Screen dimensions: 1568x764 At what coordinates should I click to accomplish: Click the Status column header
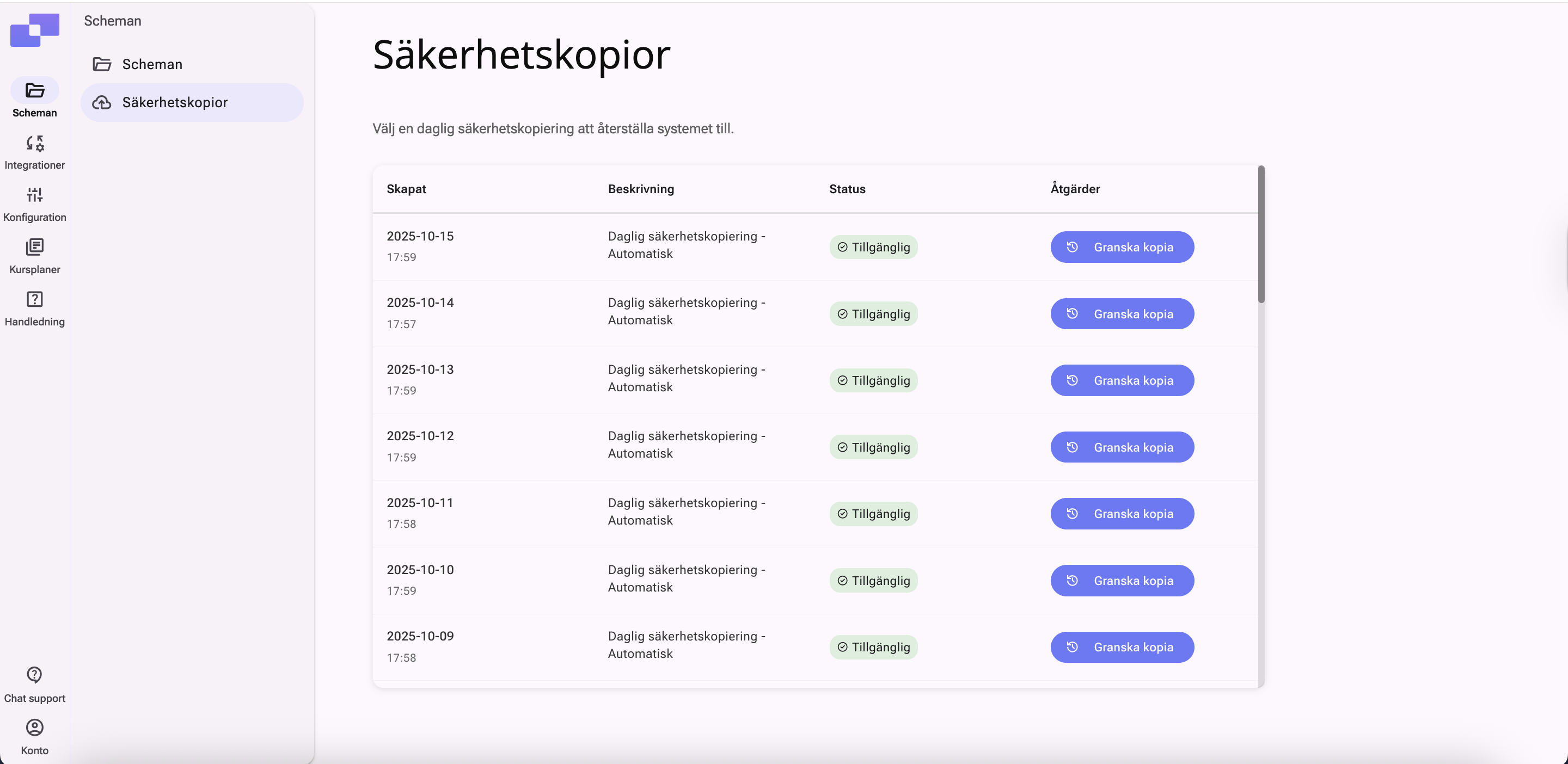pos(847,189)
